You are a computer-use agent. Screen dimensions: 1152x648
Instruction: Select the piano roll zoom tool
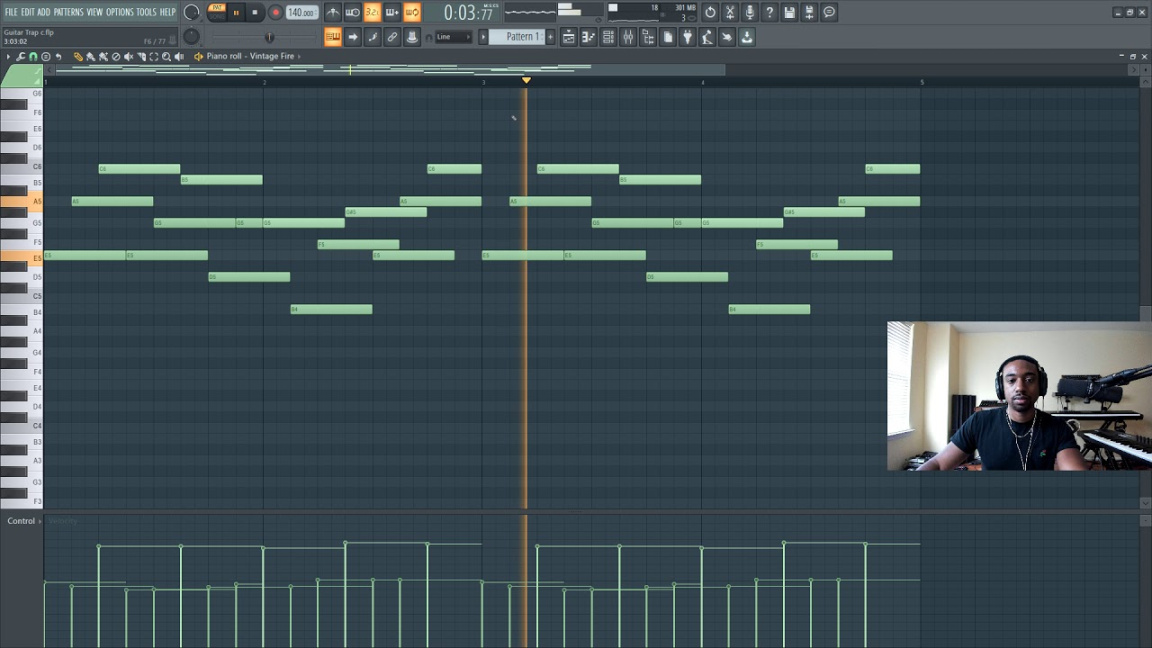coord(166,57)
